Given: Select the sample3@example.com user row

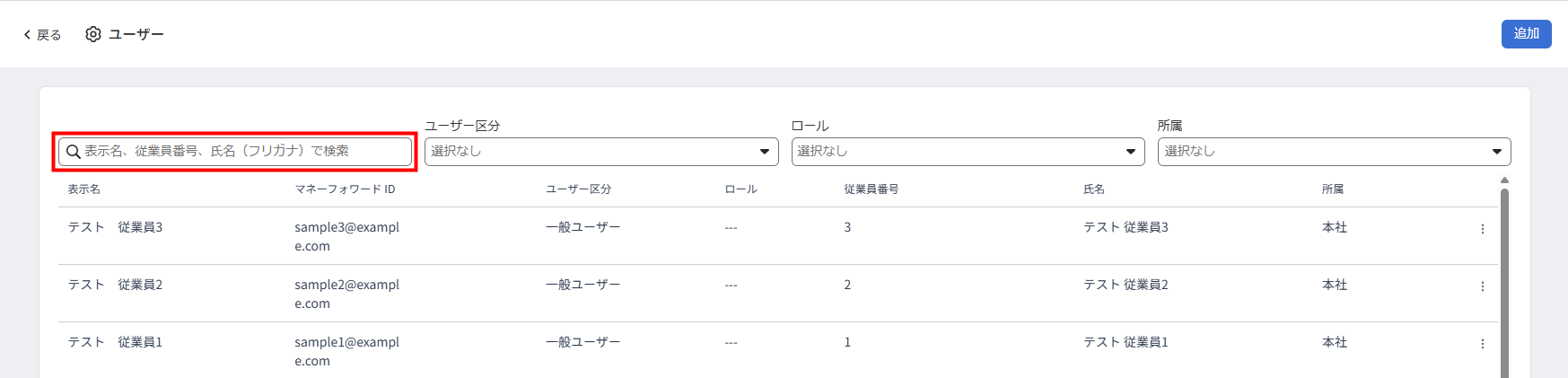Looking at the screenshot, I should (777, 236).
